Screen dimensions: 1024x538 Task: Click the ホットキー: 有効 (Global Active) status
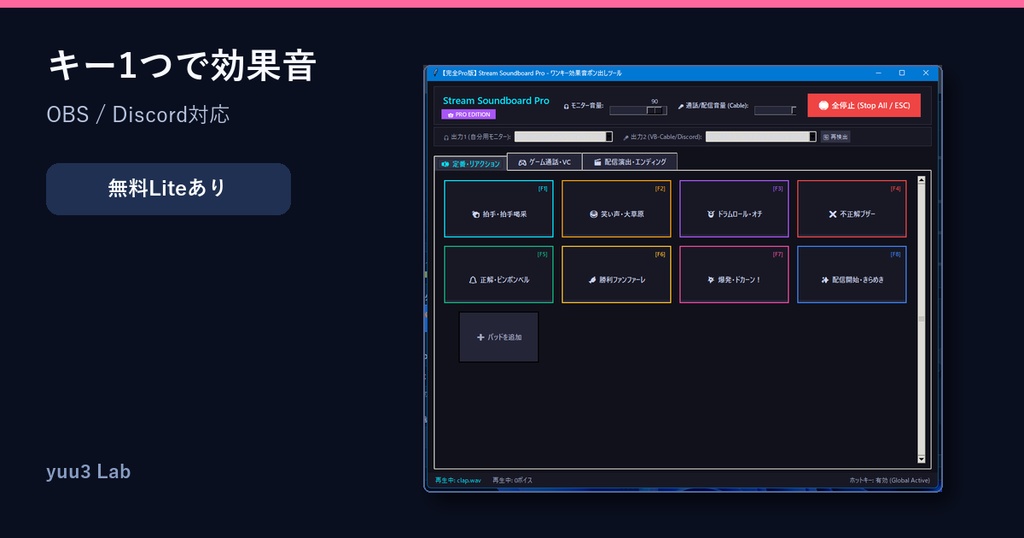point(889,481)
